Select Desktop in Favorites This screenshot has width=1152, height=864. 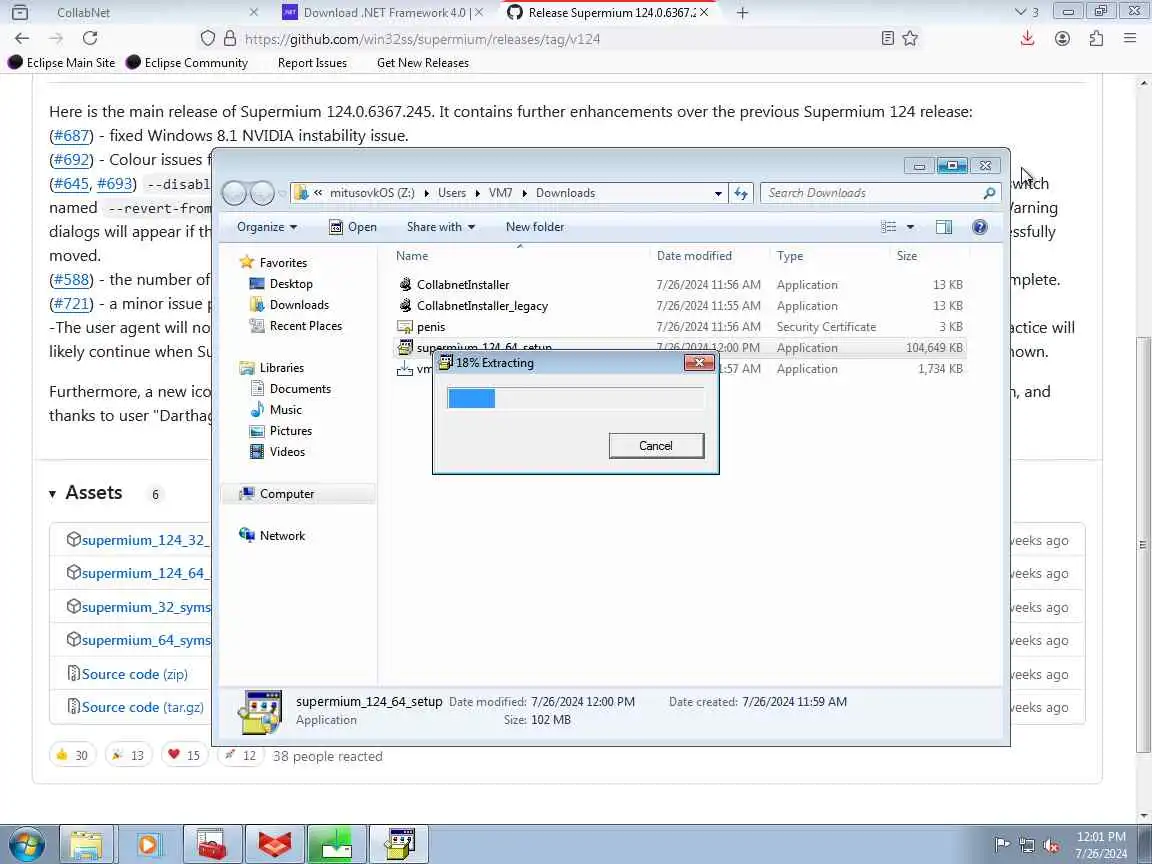291,284
